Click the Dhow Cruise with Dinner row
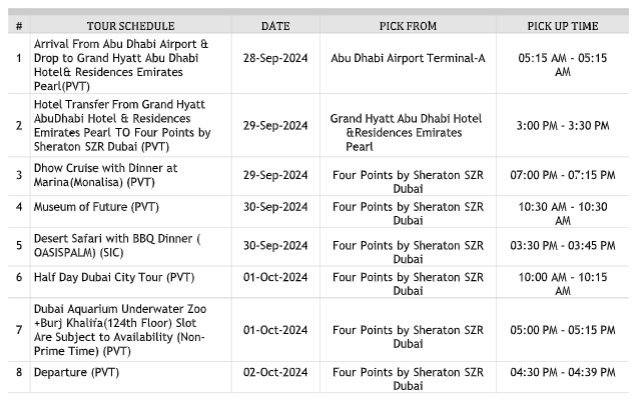 coord(318,176)
